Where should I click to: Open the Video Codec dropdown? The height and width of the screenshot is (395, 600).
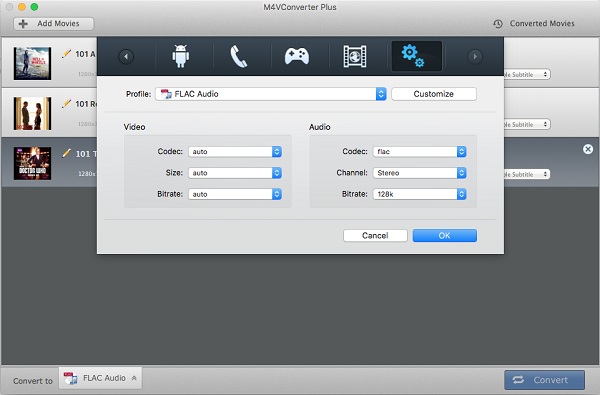235,152
